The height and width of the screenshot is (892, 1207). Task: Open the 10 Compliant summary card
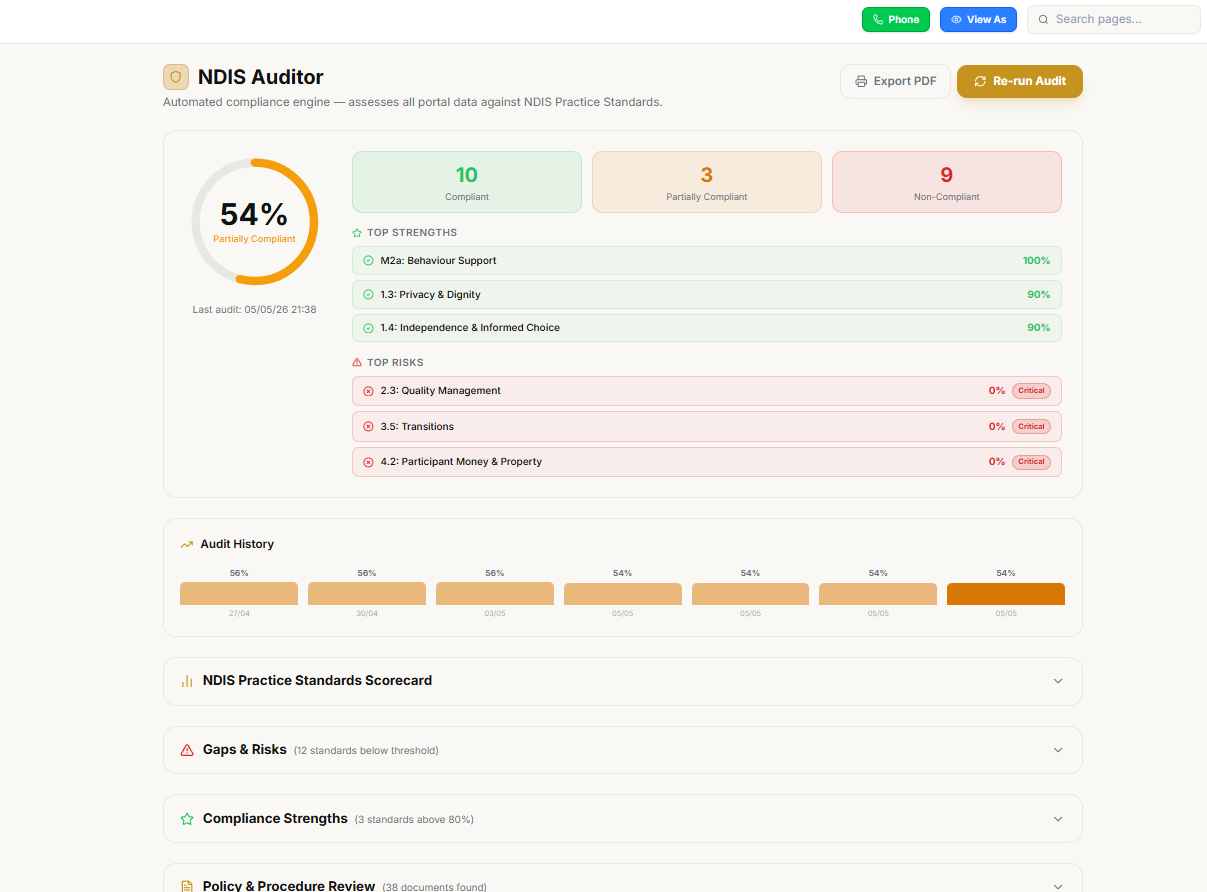(x=467, y=182)
